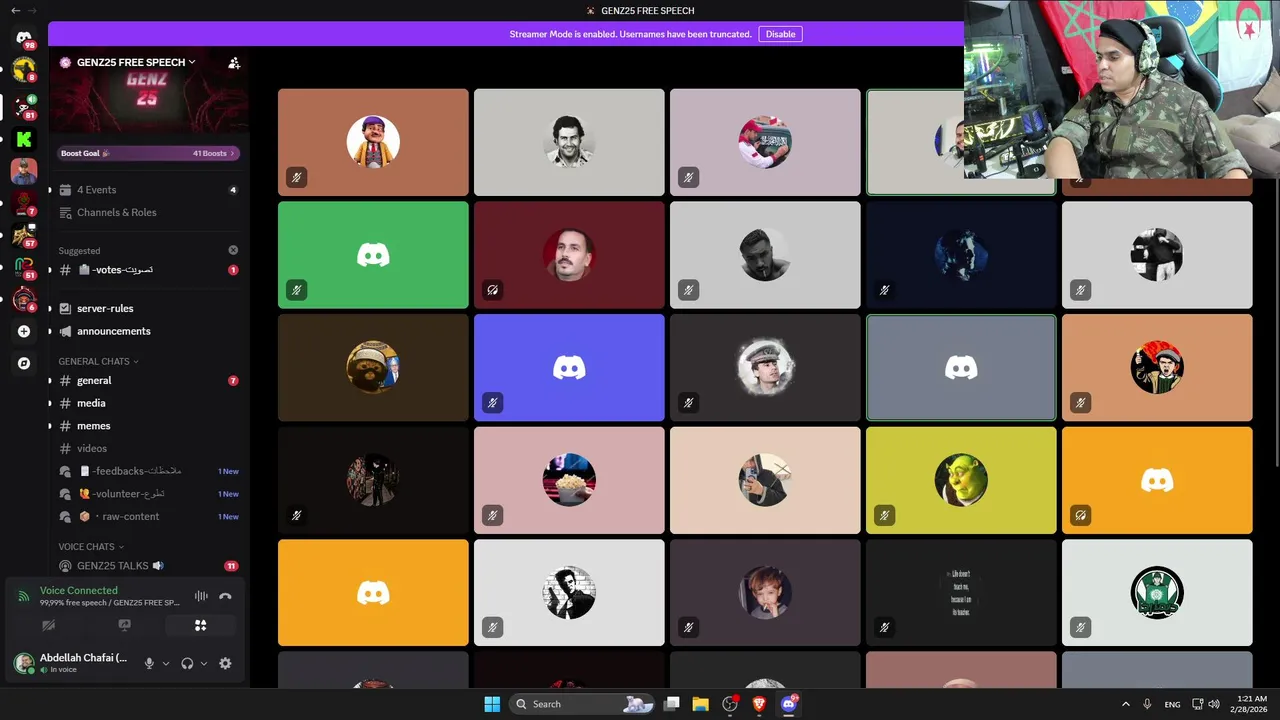Click the taskbar microphone tray icon

coord(1147,704)
